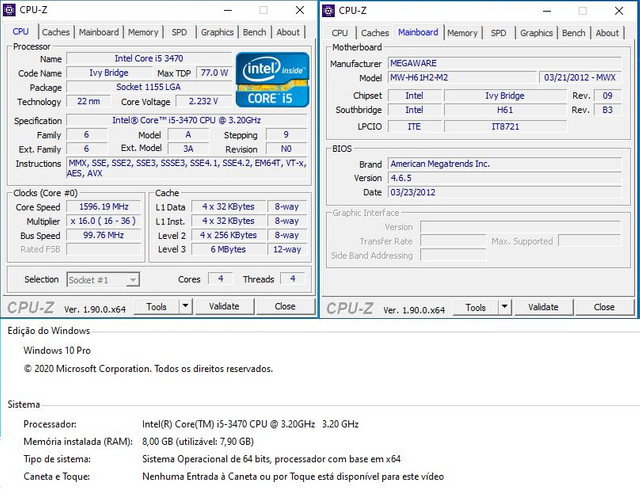Click the Level 2 cache value '4 x 256 KBytes'

(228, 235)
